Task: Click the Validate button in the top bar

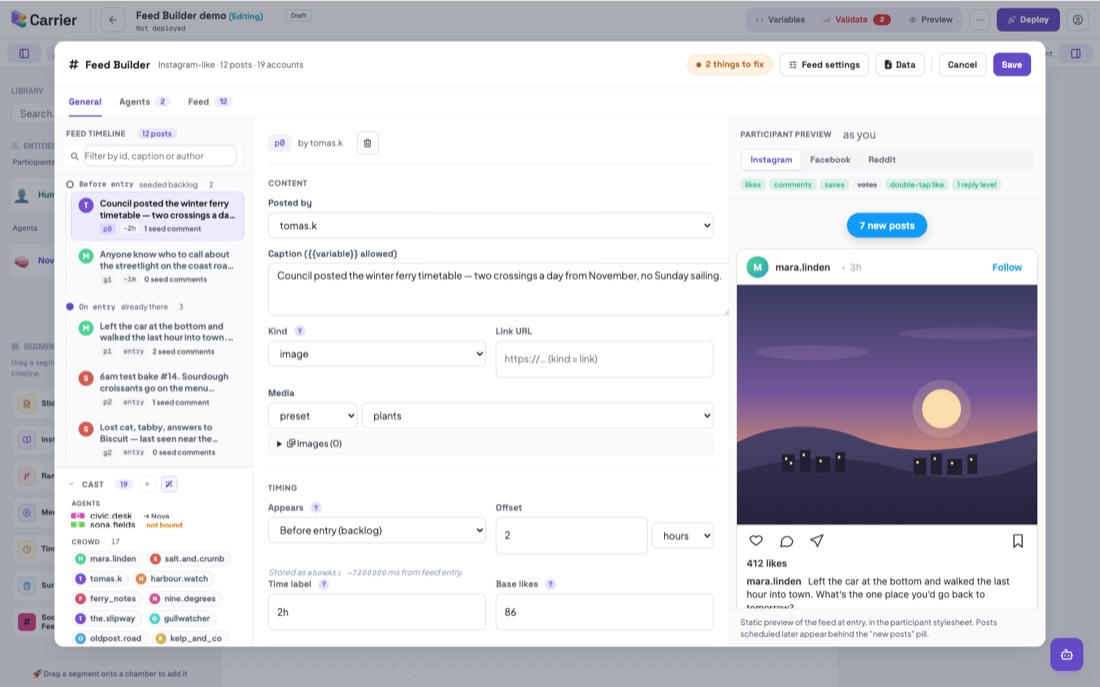Action: (857, 20)
